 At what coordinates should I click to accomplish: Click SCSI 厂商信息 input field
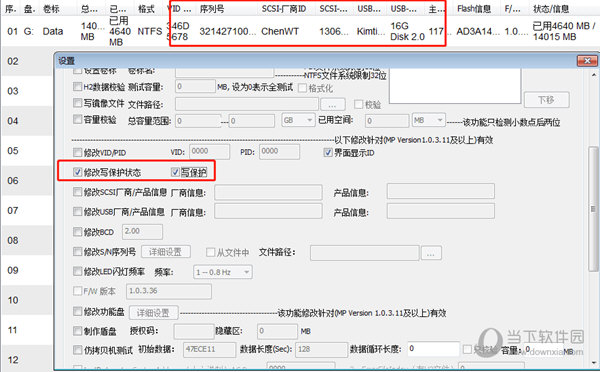[x=268, y=192]
